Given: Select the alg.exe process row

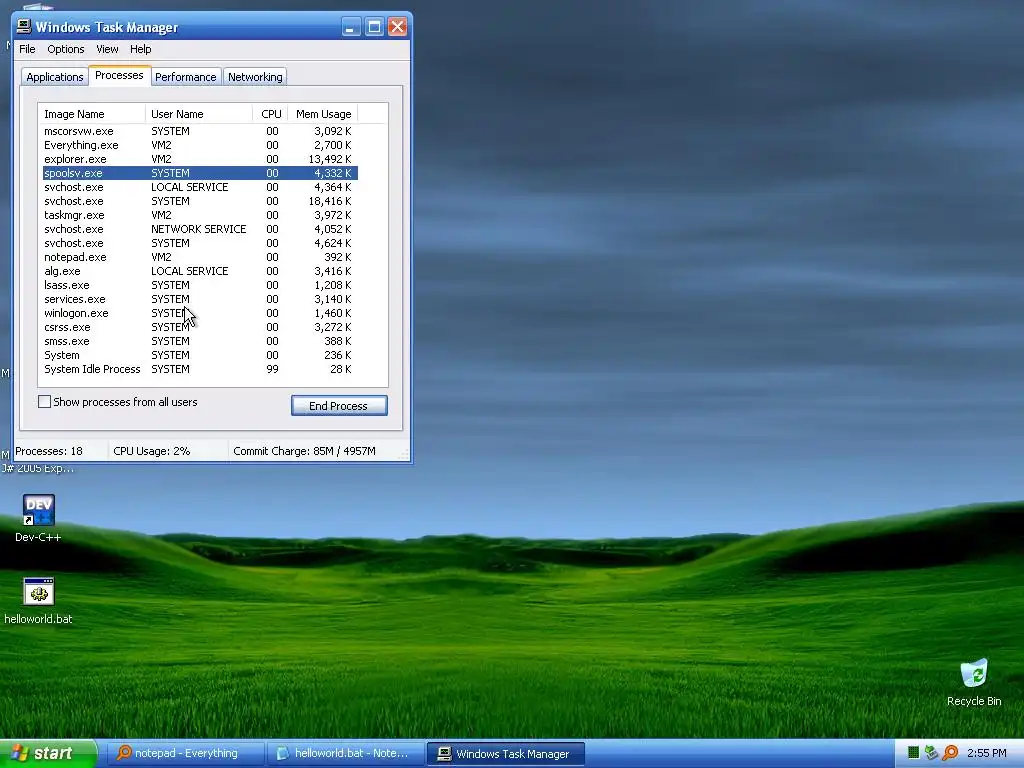Looking at the screenshot, I should (x=200, y=272).
